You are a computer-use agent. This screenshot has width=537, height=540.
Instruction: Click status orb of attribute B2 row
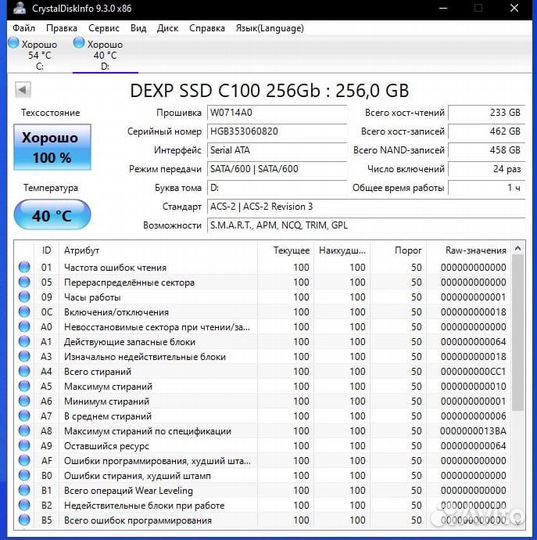[x=24, y=505]
